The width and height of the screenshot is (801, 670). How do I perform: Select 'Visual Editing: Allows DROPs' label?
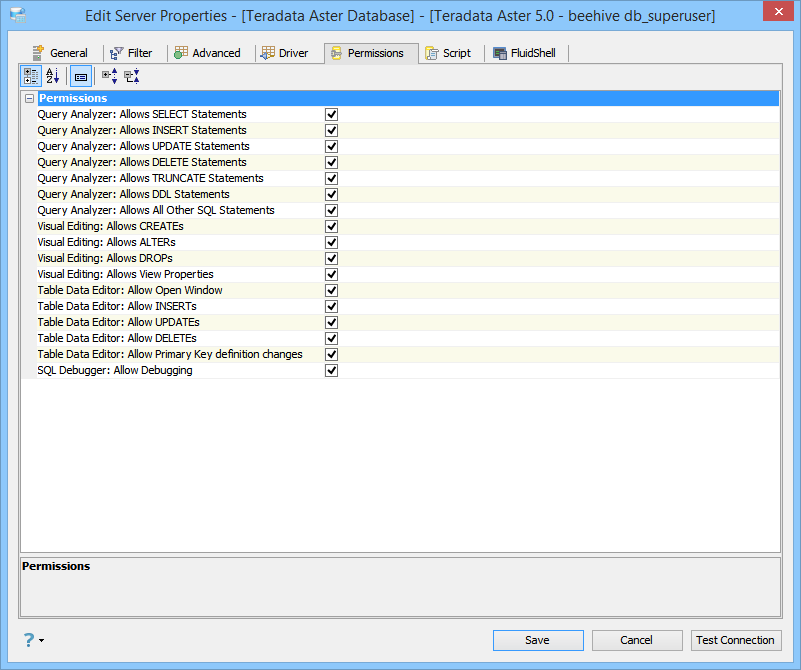(105, 258)
